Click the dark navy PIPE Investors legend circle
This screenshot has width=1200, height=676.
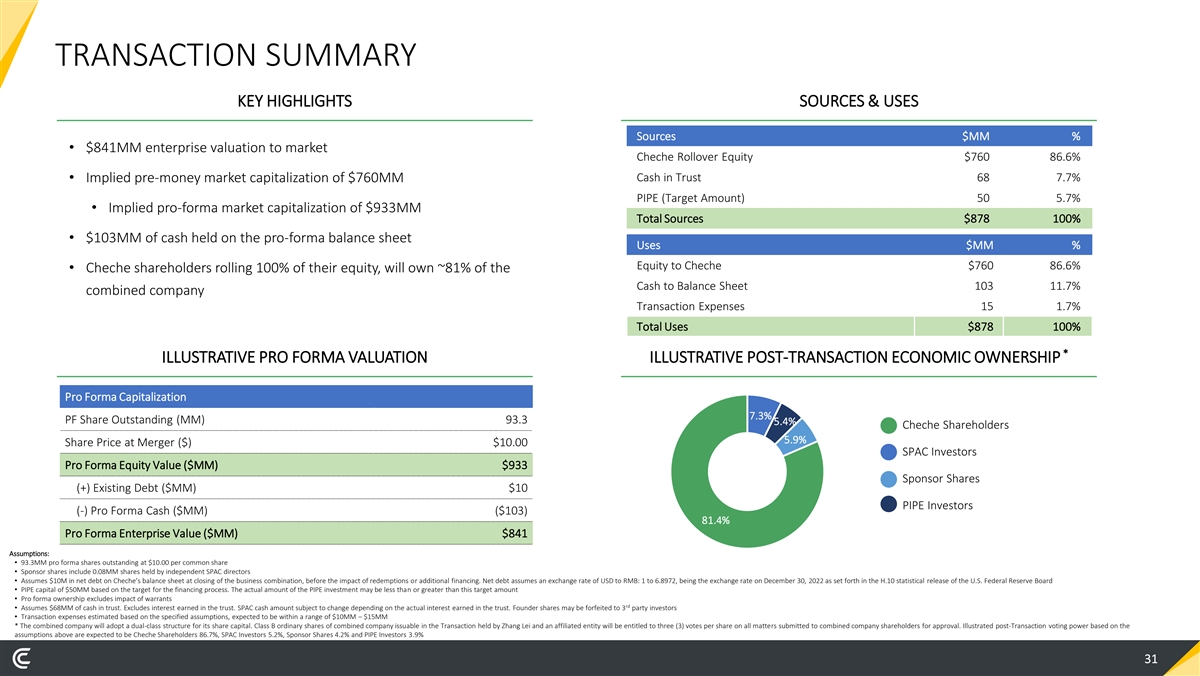888,505
